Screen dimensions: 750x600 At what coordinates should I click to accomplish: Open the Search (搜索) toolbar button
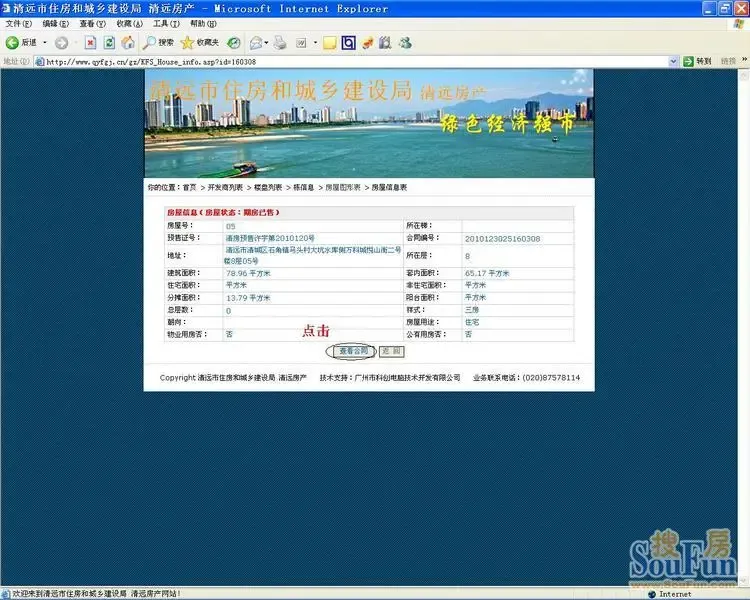coord(158,43)
